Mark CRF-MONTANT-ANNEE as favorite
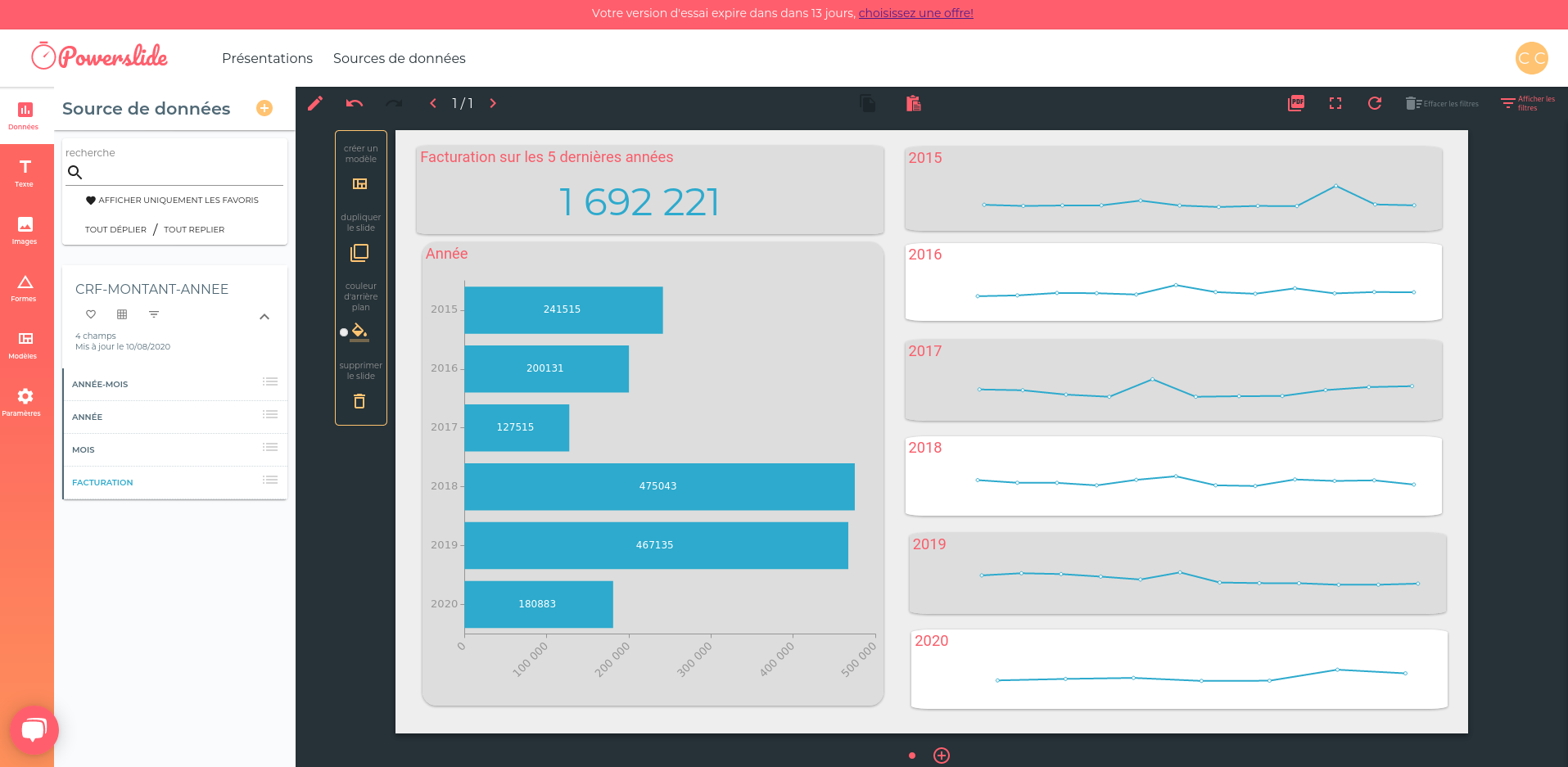The height and width of the screenshot is (767, 1568). coord(90,314)
